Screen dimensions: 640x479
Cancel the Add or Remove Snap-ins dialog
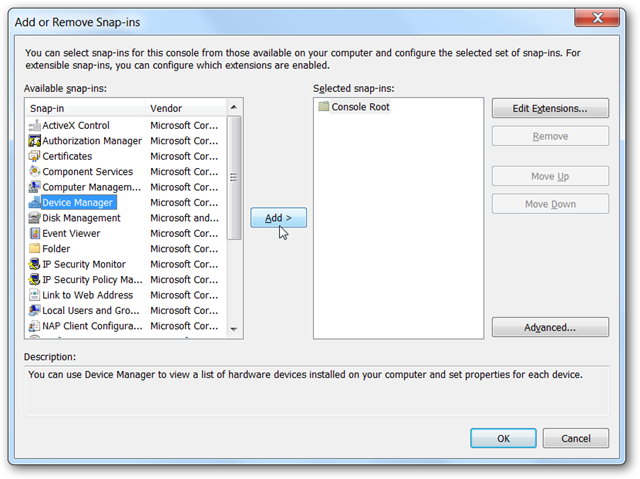click(x=576, y=438)
